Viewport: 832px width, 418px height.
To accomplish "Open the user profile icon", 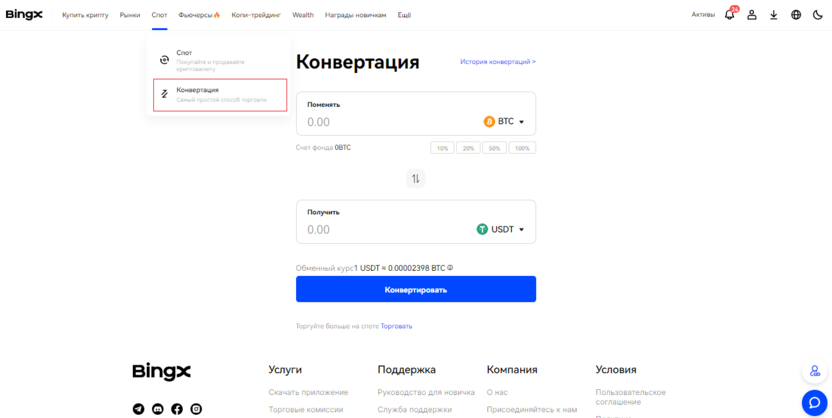I will tap(752, 15).
